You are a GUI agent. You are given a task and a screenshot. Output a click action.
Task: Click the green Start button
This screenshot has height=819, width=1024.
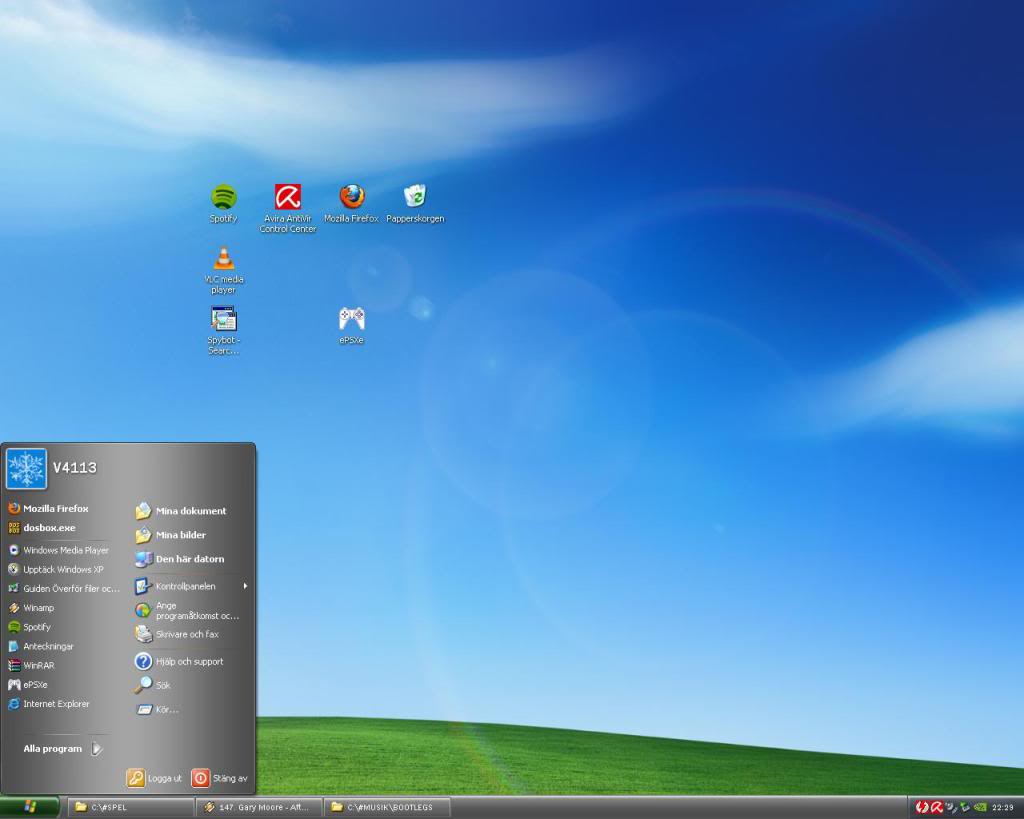tap(29, 807)
